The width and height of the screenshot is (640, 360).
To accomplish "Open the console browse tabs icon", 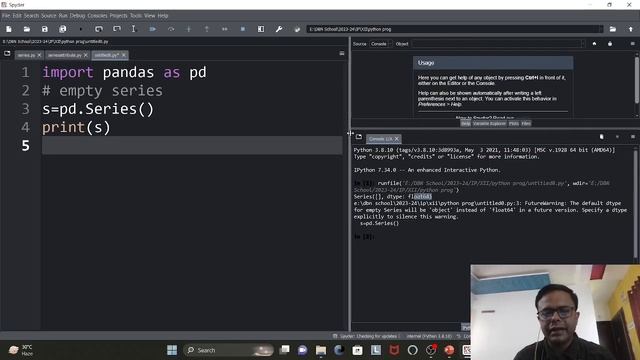I will point(359,137).
